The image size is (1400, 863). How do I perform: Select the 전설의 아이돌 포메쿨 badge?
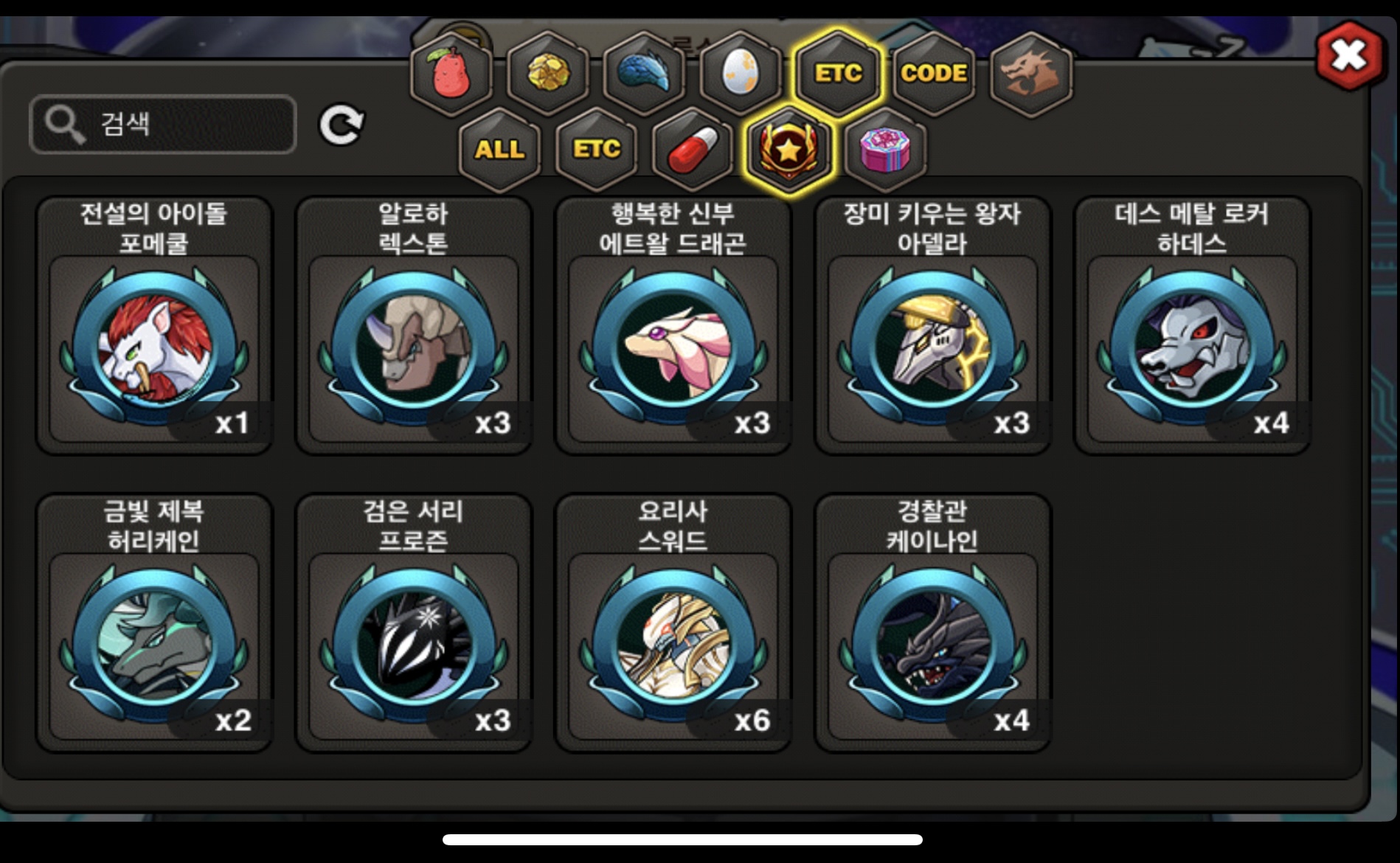click(x=154, y=325)
